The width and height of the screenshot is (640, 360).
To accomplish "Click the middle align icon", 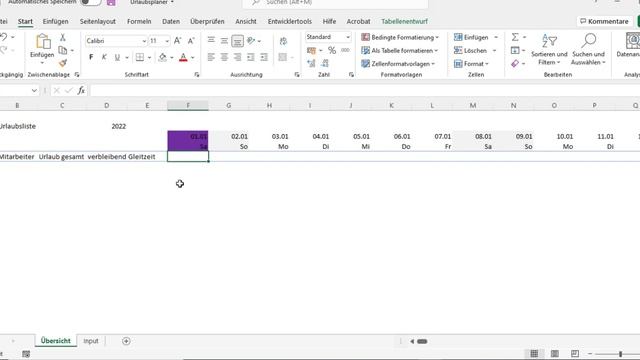I will (x=224, y=40).
